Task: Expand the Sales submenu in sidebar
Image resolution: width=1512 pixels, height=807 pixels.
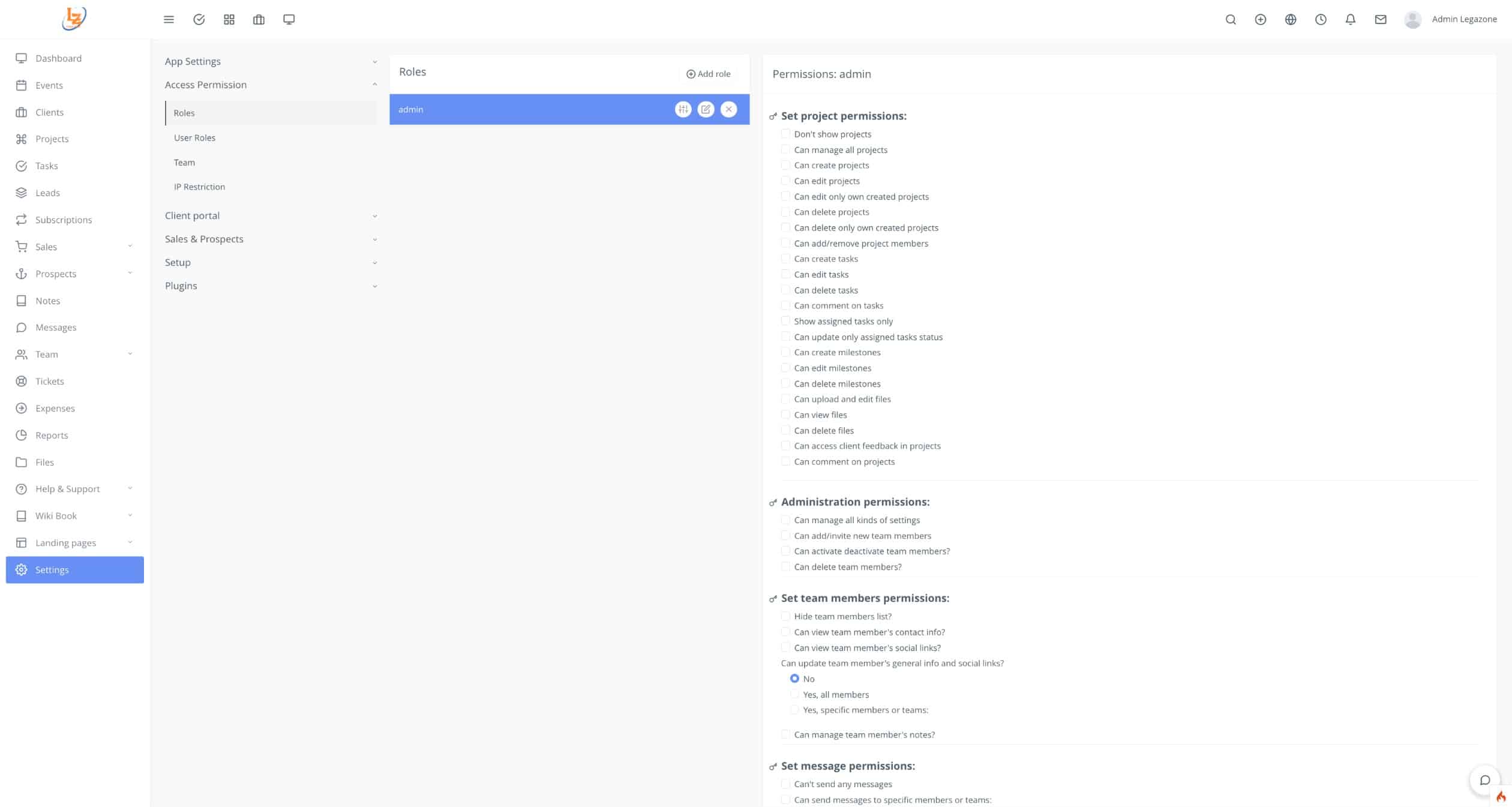Action: click(x=74, y=247)
